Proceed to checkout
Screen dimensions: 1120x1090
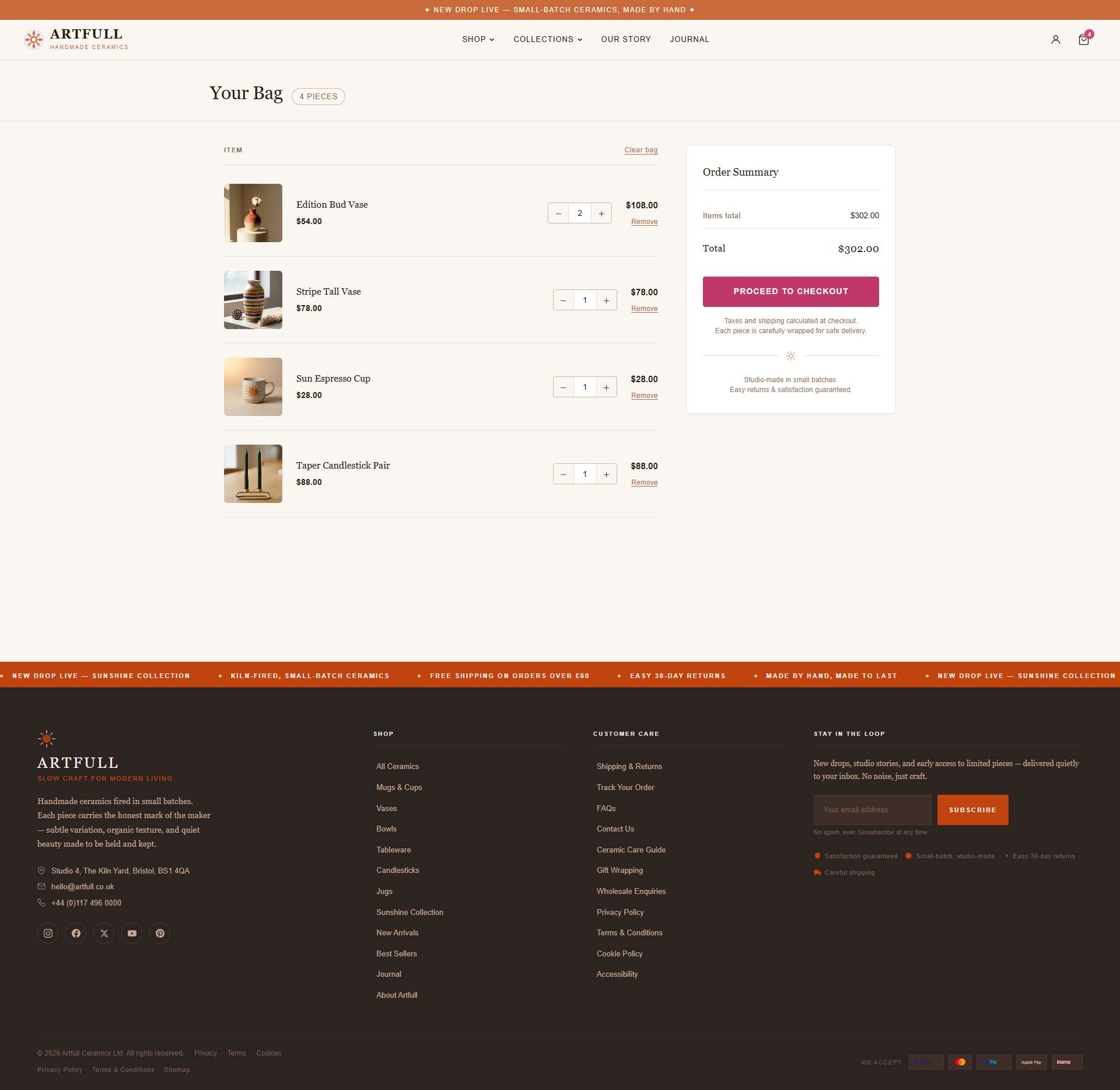click(x=790, y=292)
